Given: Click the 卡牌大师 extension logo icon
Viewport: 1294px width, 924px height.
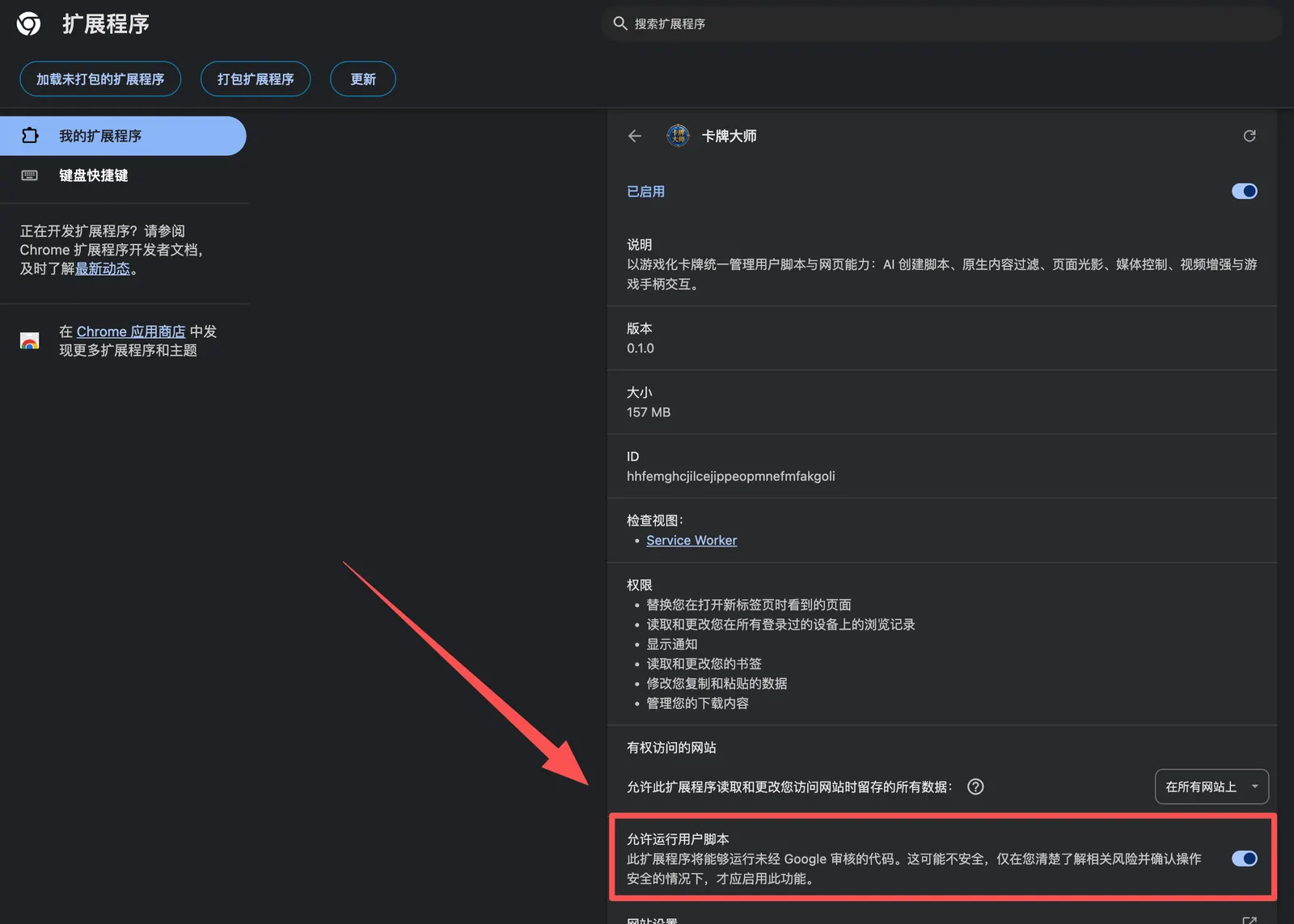Looking at the screenshot, I should click(678, 136).
